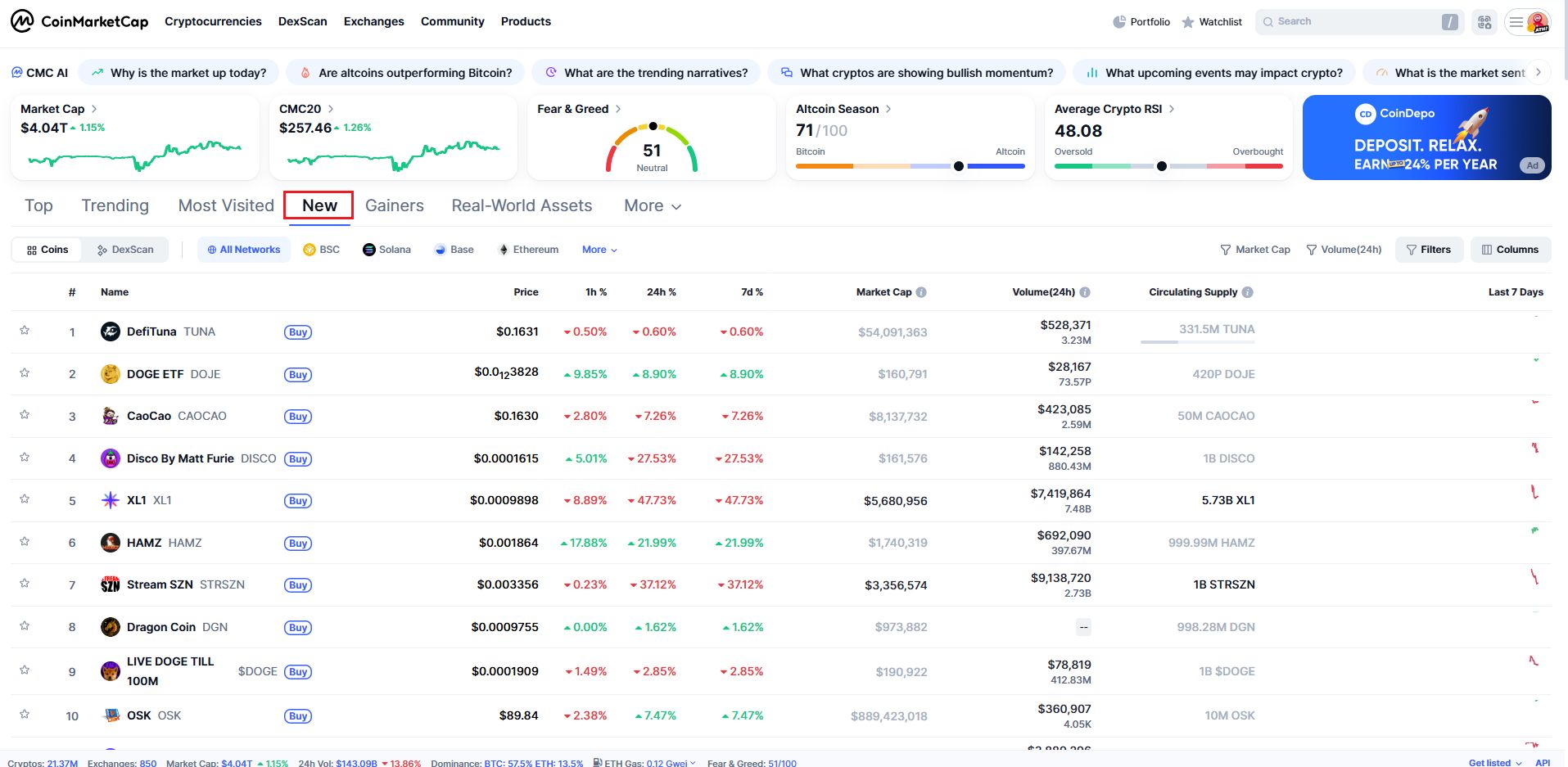This screenshot has height=767, width=1568.
Task: Sort table by Price column
Action: pyautogui.click(x=526, y=292)
